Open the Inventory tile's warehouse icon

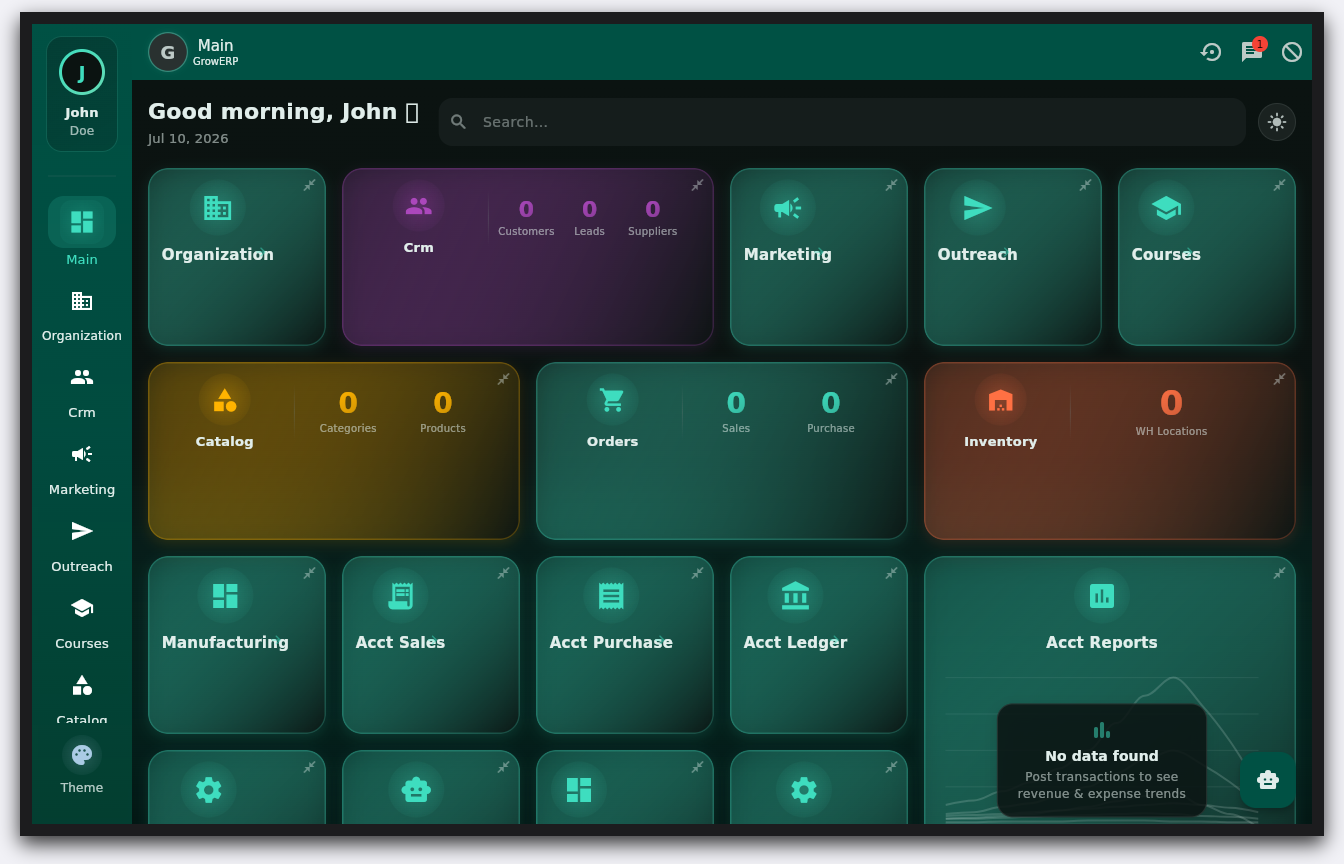(1001, 400)
